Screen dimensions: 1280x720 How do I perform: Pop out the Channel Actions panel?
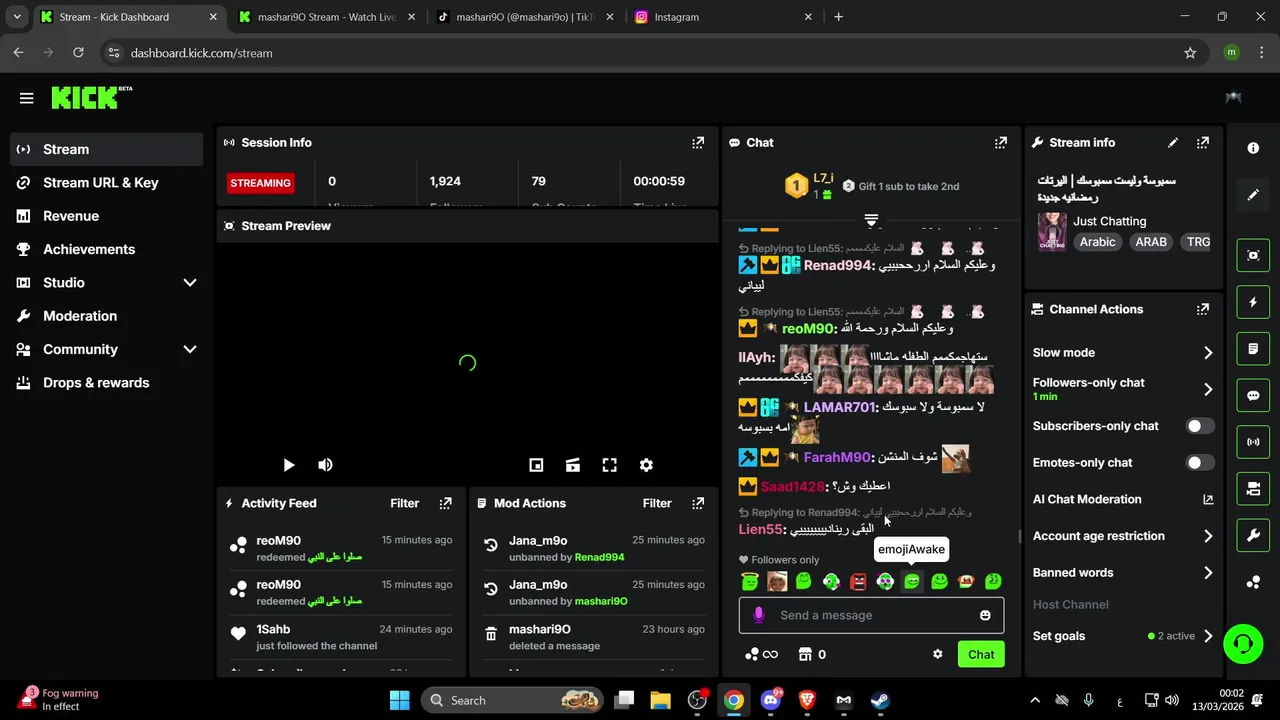coord(1203,310)
